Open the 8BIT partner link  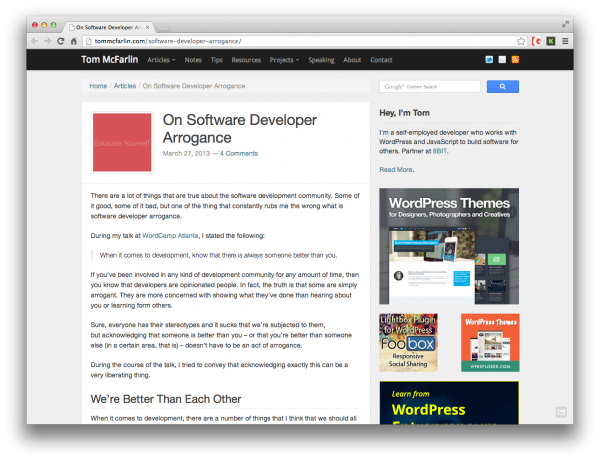click(x=440, y=151)
